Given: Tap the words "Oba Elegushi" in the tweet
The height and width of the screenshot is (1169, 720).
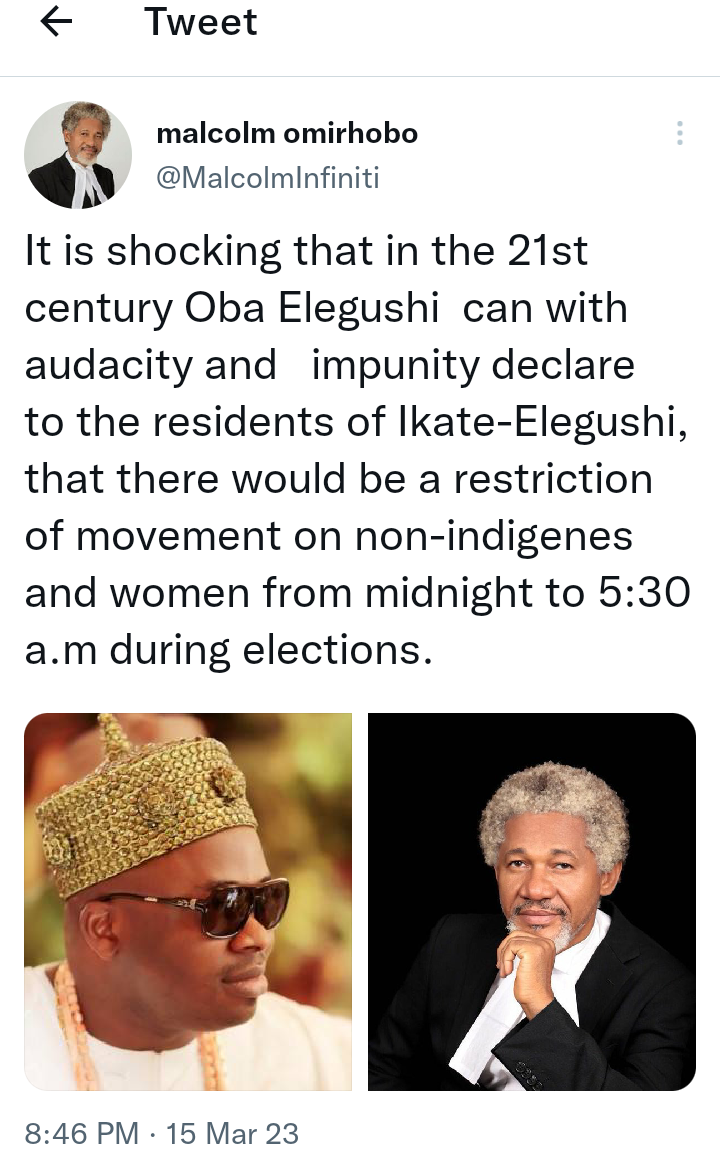Looking at the screenshot, I should [312, 308].
